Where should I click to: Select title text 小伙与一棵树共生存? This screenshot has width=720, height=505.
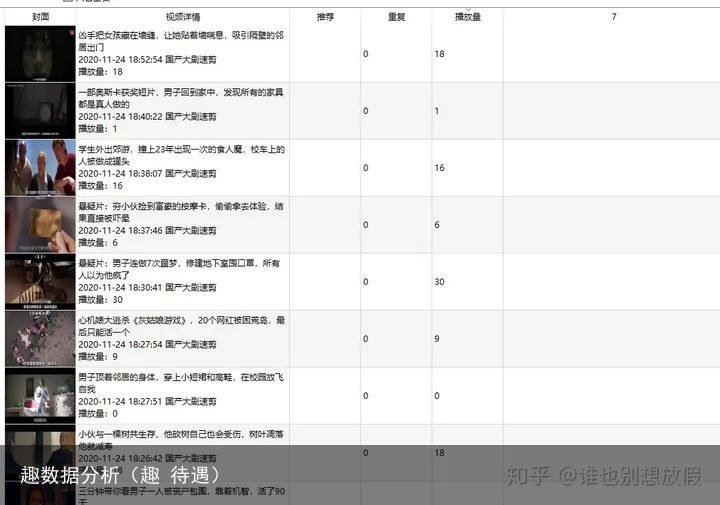(x=119, y=434)
